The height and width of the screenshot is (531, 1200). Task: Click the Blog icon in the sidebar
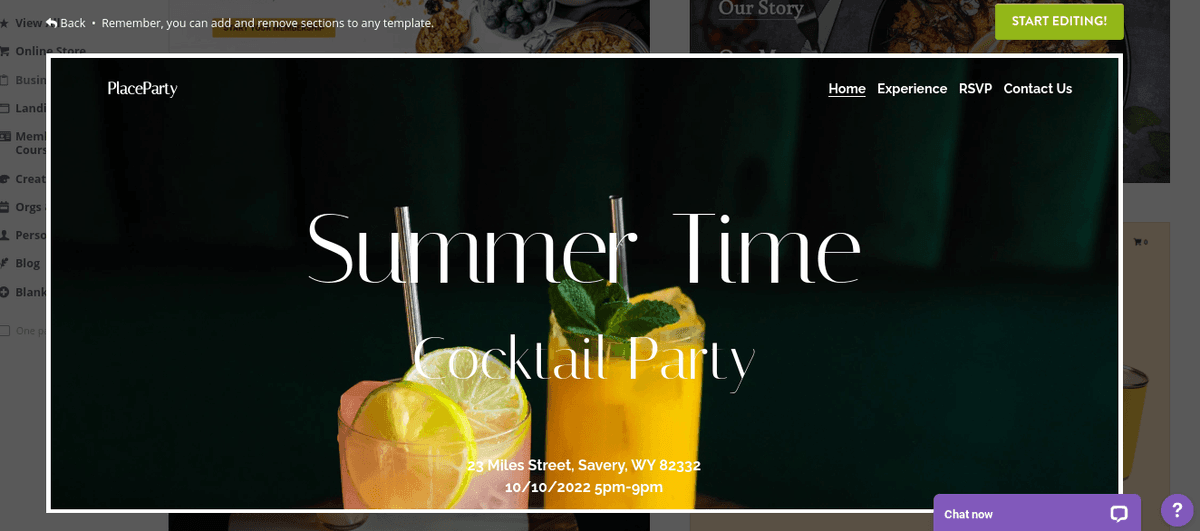(x=5, y=263)
